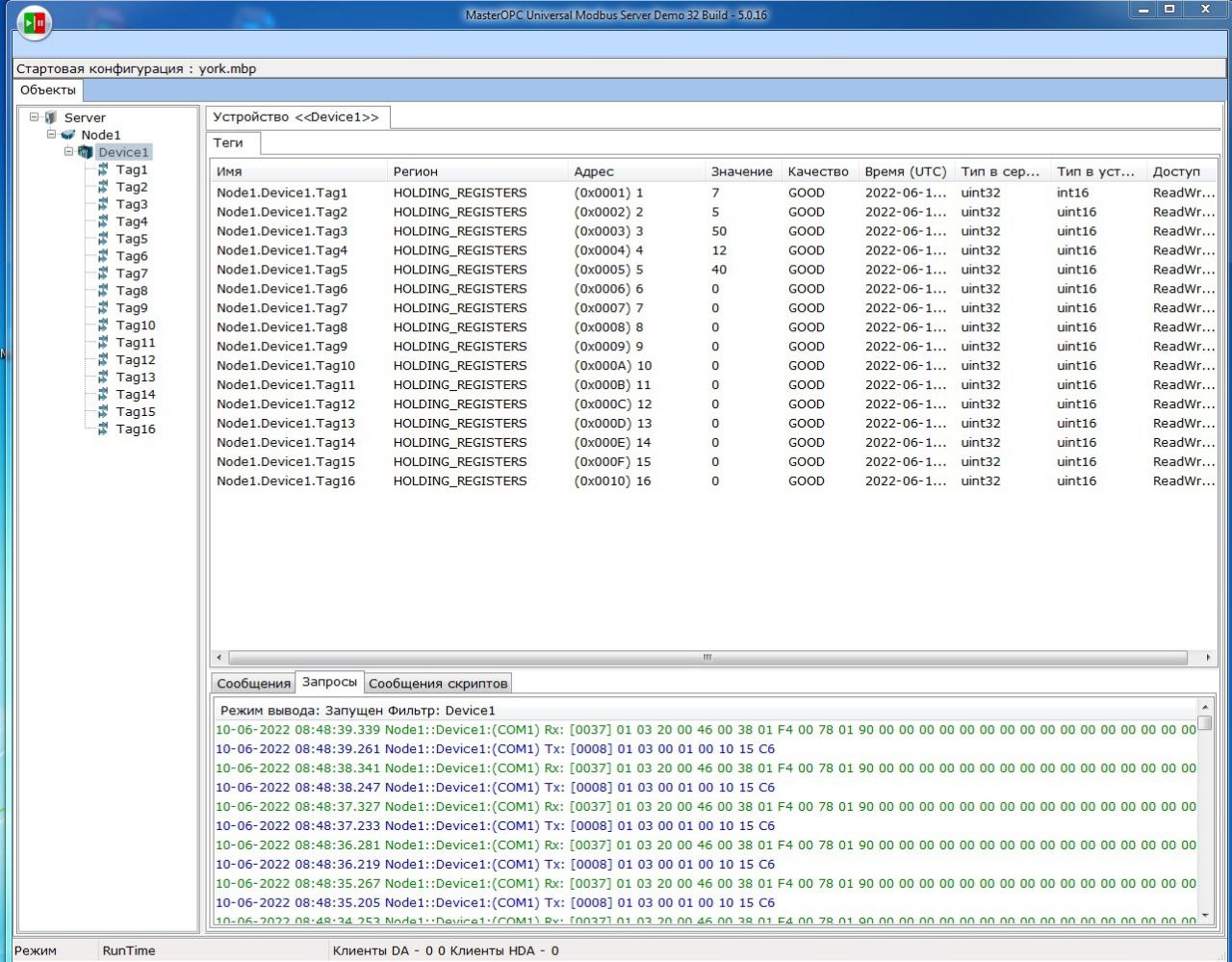
Task: Select the Node1.Device1.Tag3 table row
Action: click(x=713, y=231)
